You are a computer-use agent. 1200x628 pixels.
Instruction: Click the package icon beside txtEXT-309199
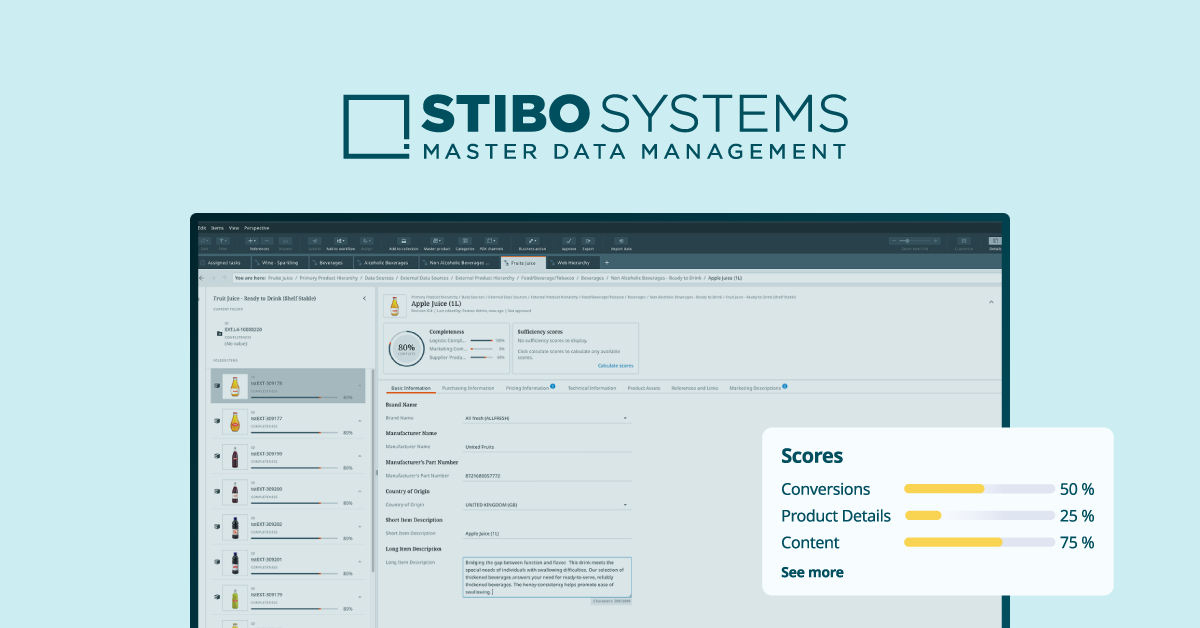coord(217,456)
